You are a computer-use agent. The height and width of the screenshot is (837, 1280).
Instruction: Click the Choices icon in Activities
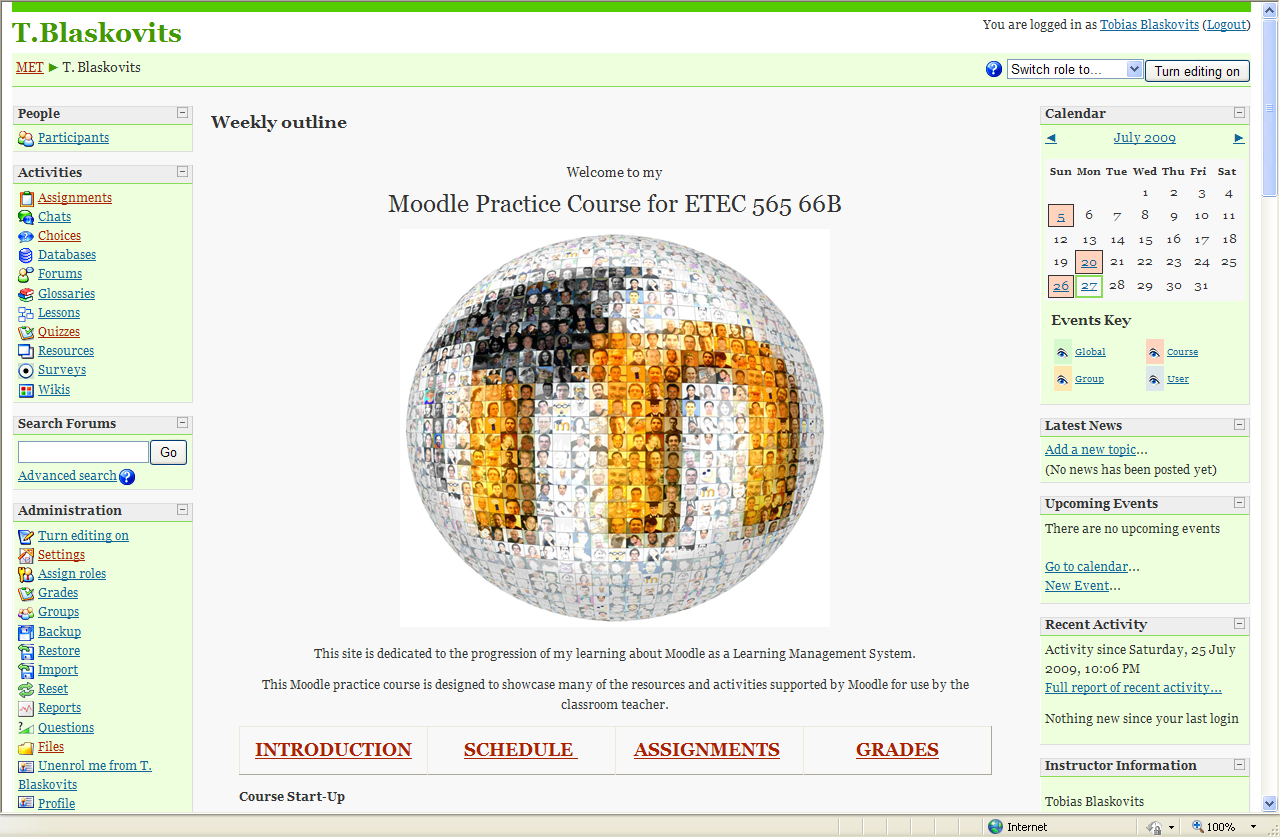tap(26, 236)
